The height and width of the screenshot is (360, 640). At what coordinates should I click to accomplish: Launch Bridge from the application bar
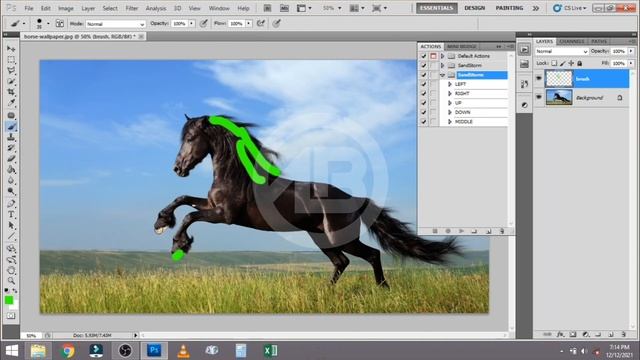(267, 8)
